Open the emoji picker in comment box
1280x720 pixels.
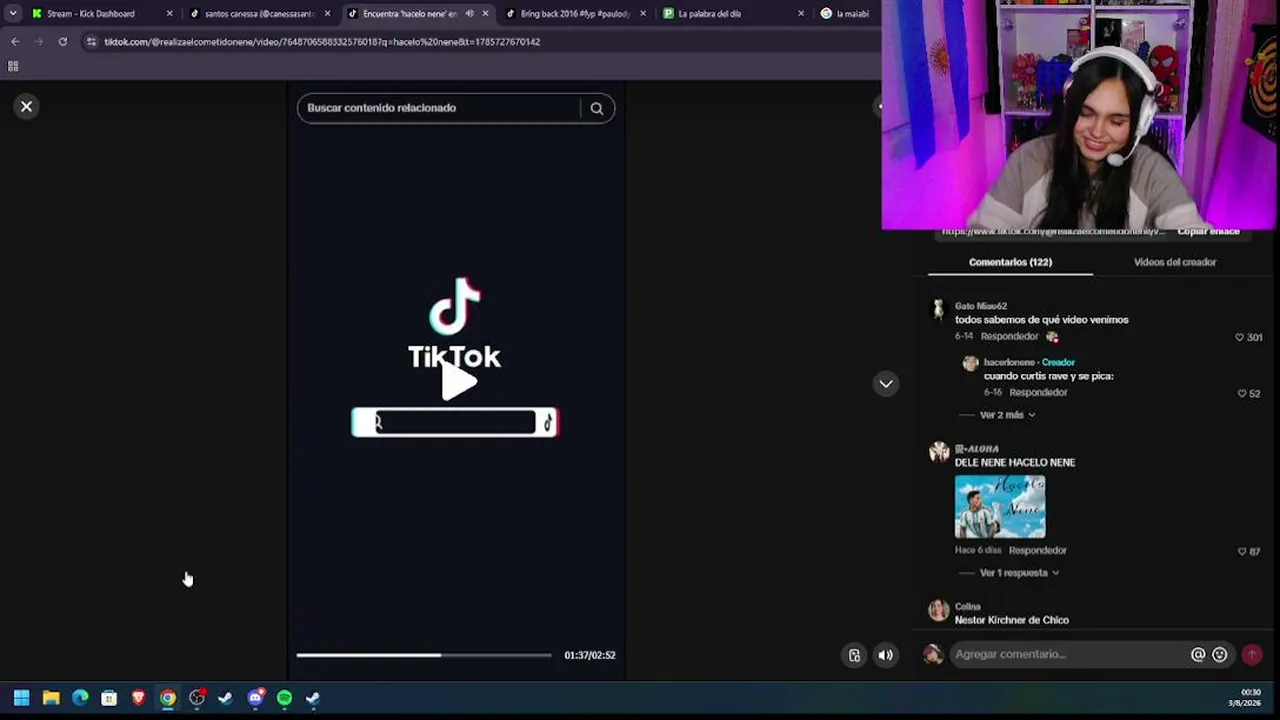click(x=1220, y=655)
